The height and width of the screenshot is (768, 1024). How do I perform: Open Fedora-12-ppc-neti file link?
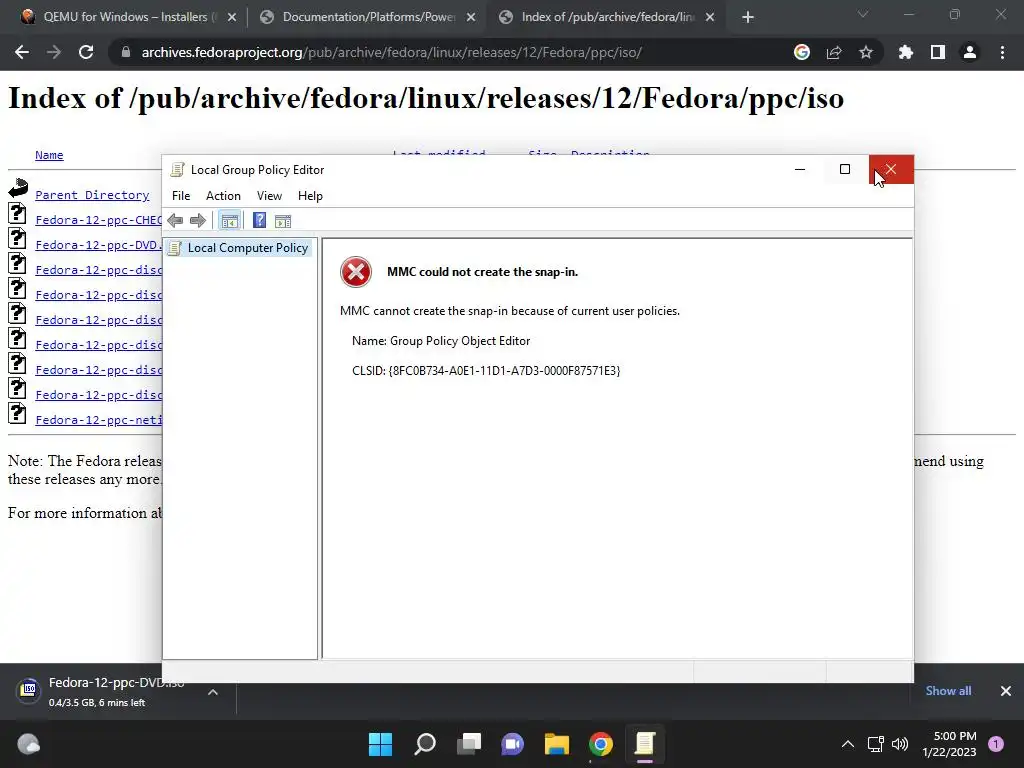[x=98, y=420]
